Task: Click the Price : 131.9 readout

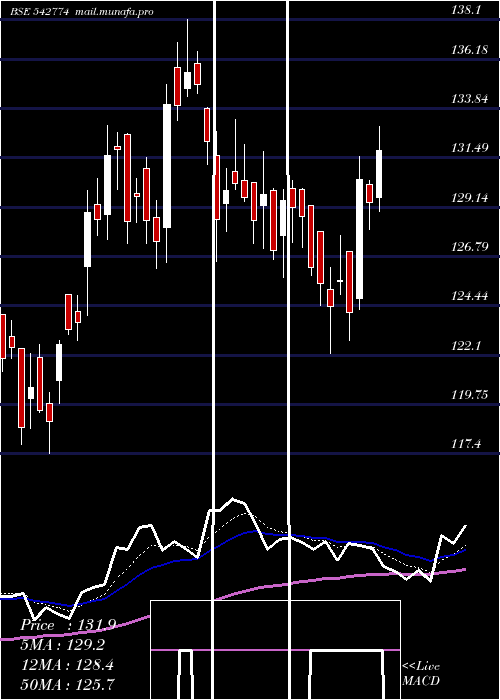Action: 68,625
